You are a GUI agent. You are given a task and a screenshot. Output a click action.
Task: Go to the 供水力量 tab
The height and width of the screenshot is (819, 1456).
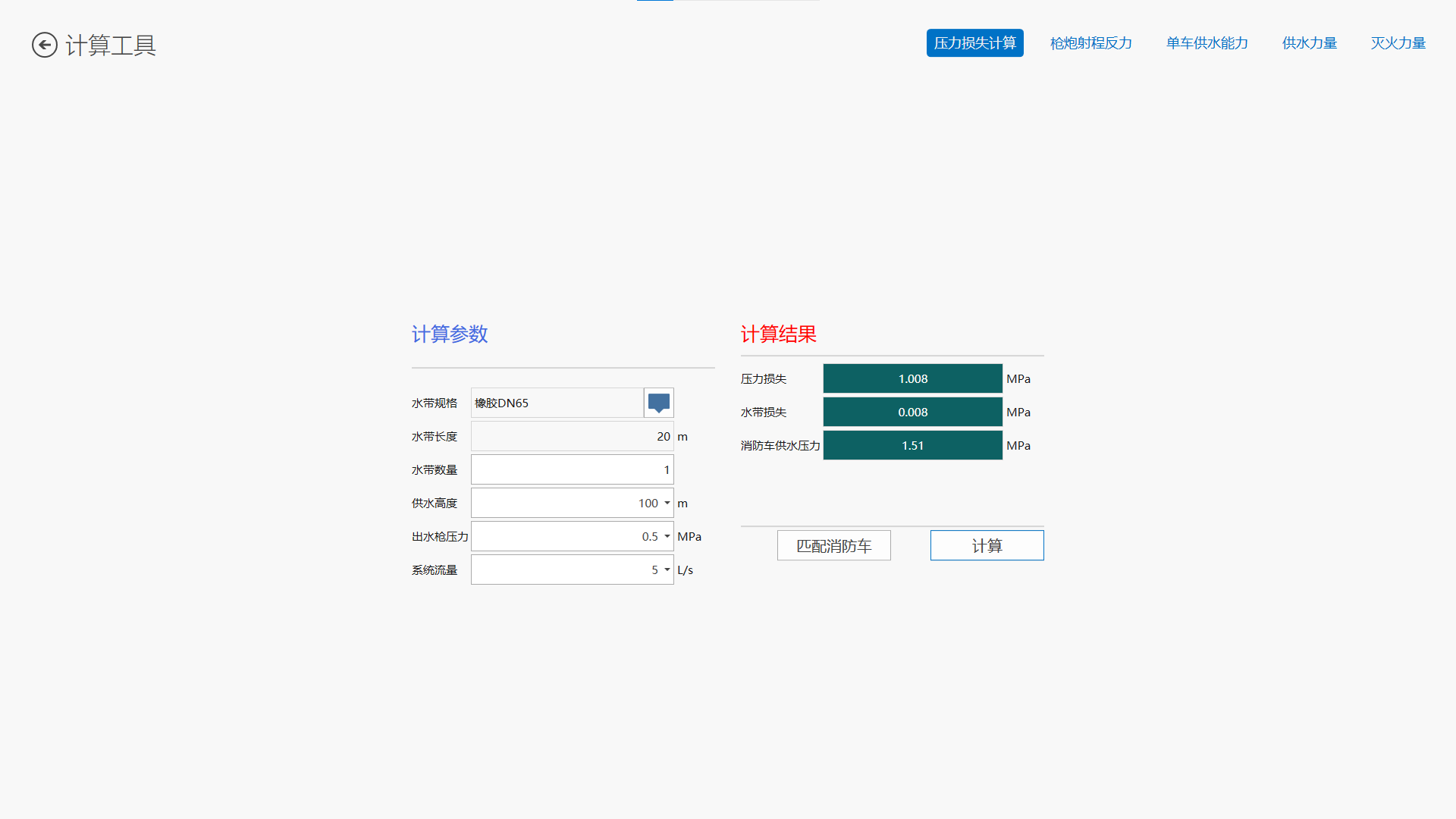pyautogui.click(x=1310, y=43)
